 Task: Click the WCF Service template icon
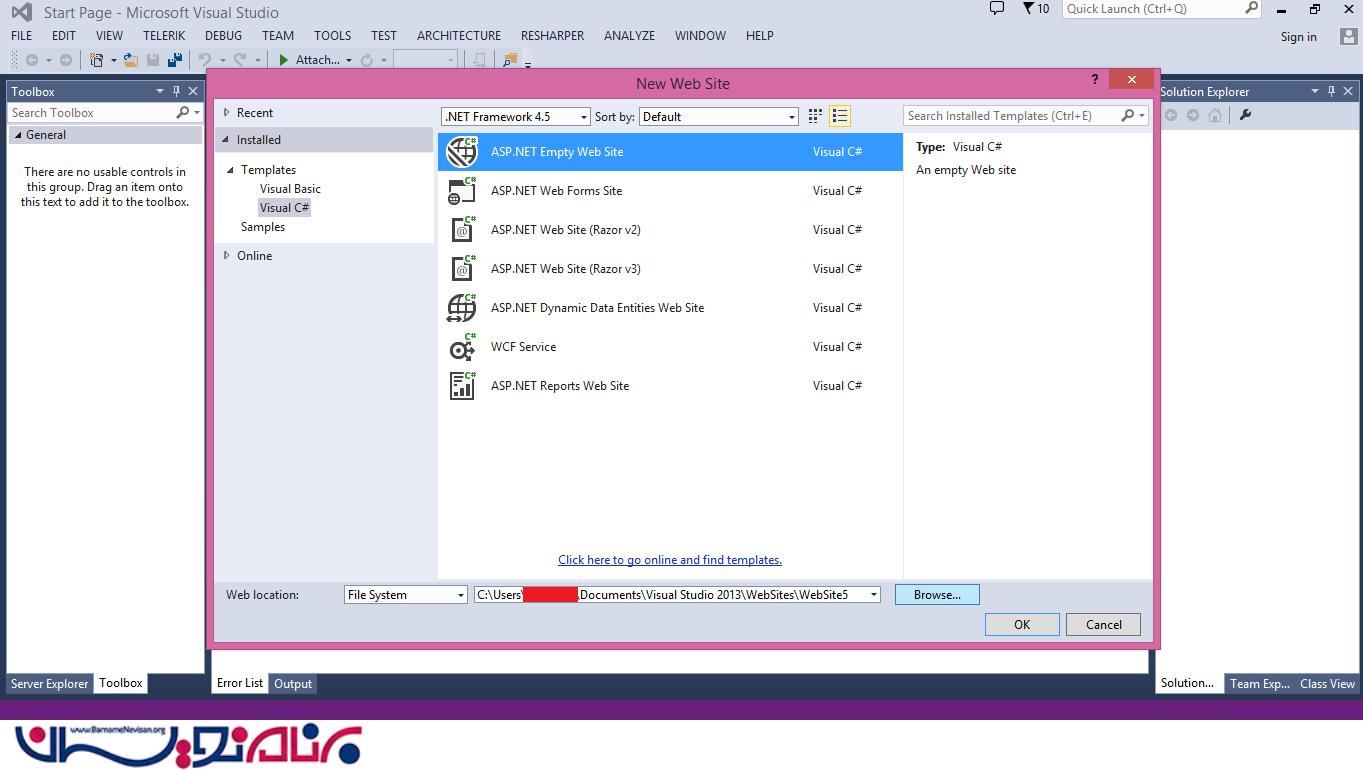click(461, 347)
